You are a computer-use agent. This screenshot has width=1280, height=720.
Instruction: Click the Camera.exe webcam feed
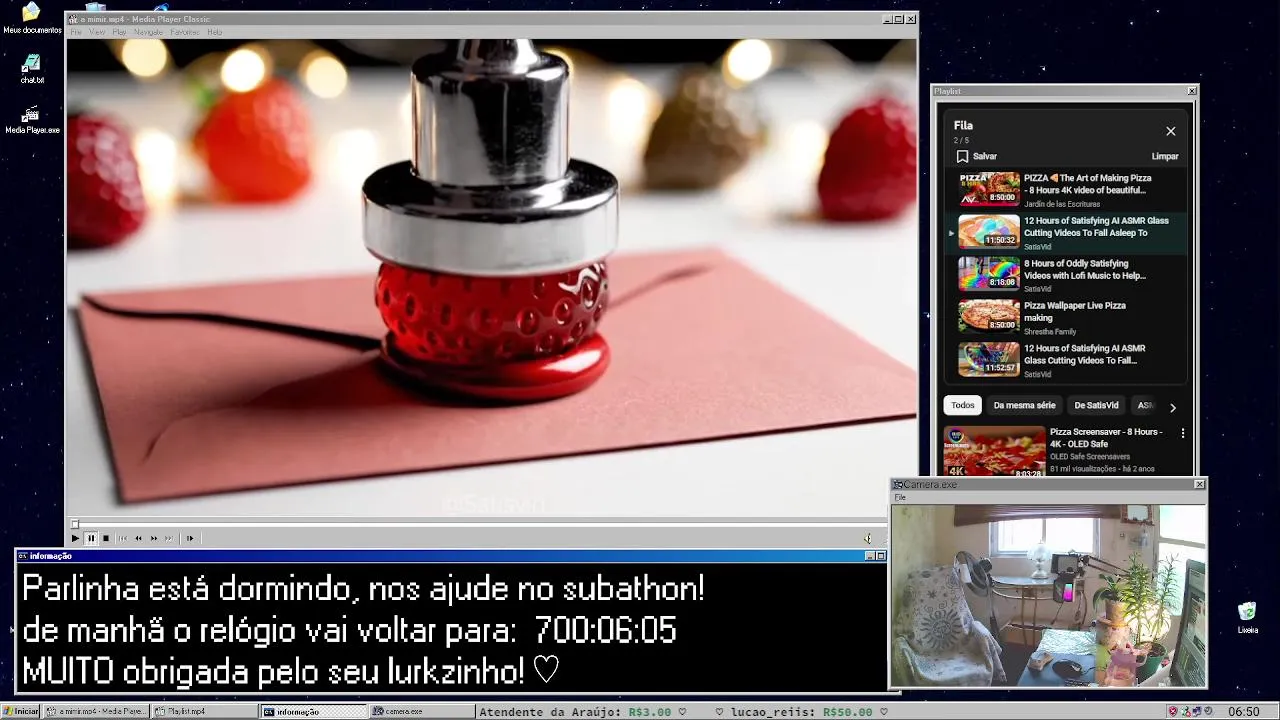pyautogui.click(x=1048, y=595)
